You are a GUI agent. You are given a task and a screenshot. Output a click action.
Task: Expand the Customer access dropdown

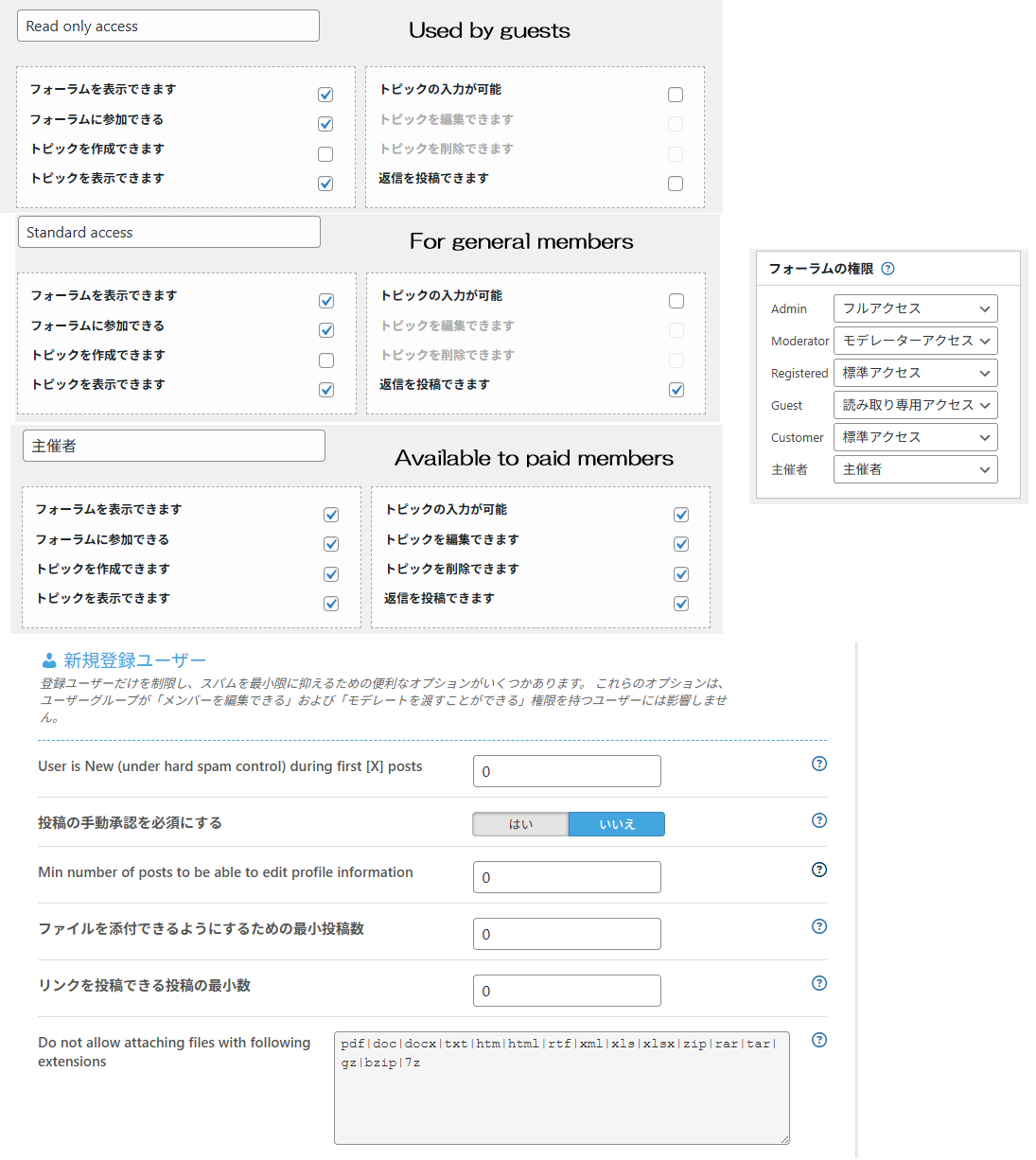915,437
